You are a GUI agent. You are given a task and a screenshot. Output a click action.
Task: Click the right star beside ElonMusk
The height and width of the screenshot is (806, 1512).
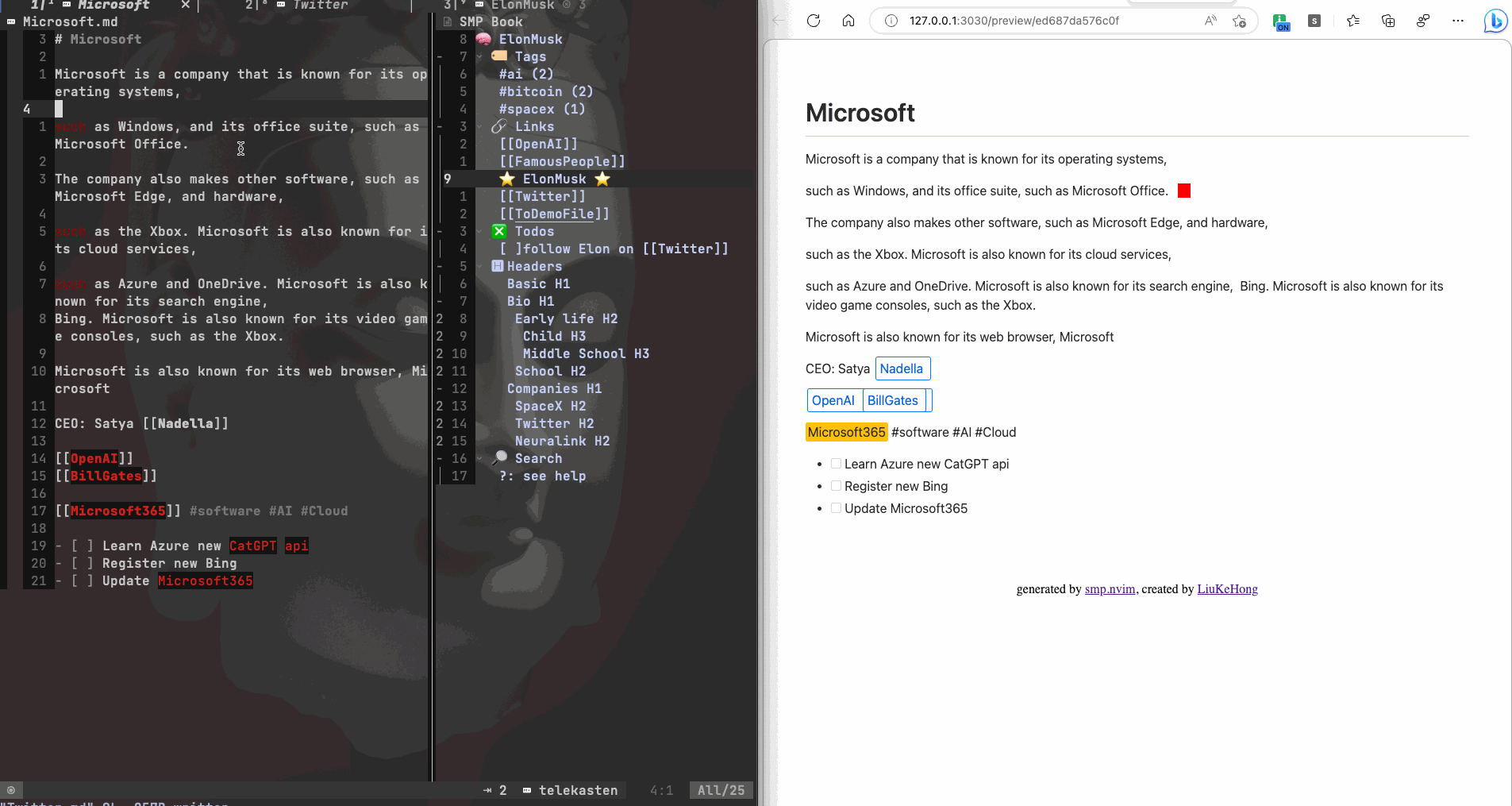point(602,179)
